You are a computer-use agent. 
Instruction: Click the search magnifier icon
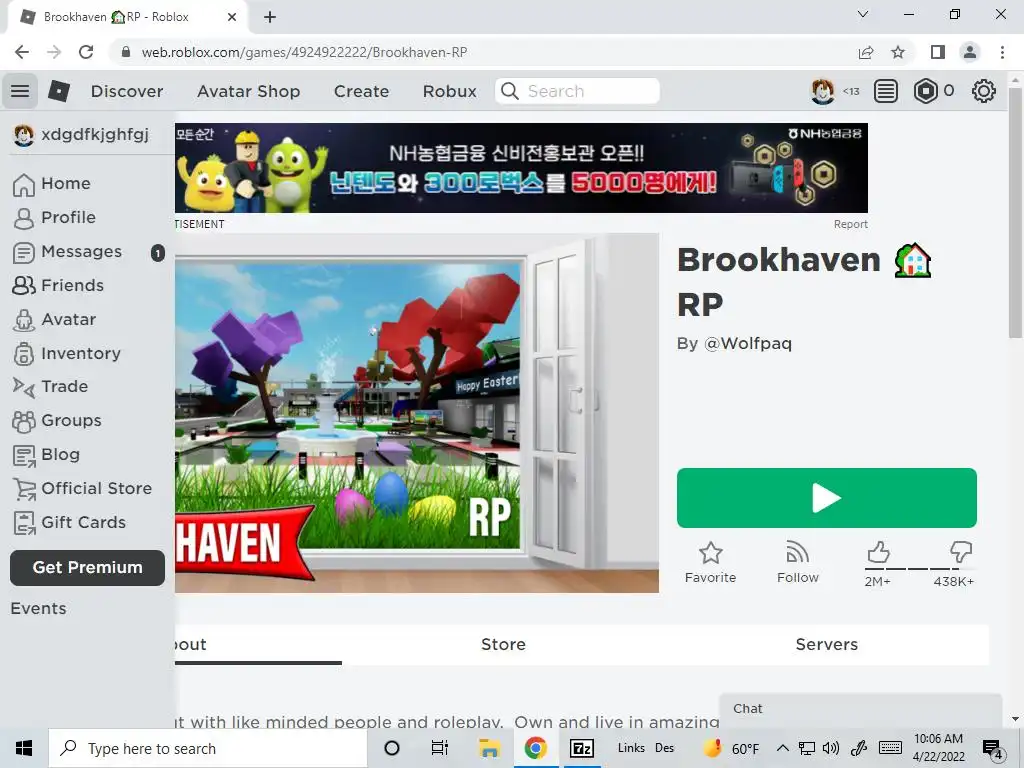509,91
